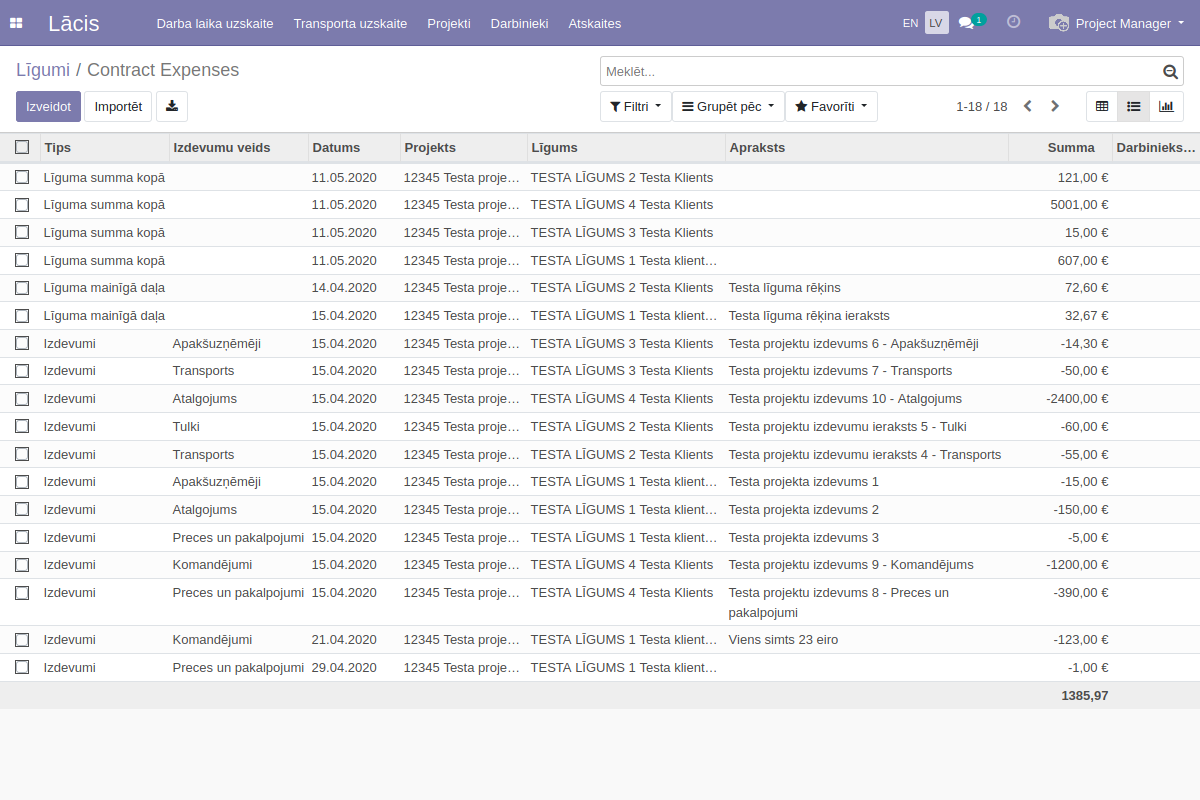Open the apps grid menu icon
Screen dimensions: 1200x800
[x=16, y=23]
